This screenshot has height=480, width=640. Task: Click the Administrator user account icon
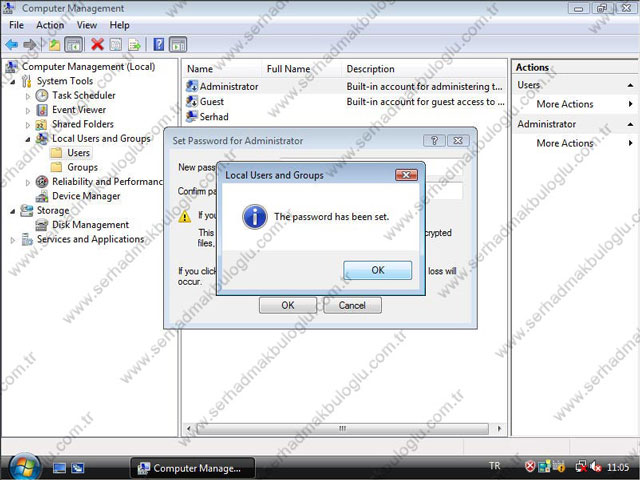pyautogui.click(x=191, y=87)
